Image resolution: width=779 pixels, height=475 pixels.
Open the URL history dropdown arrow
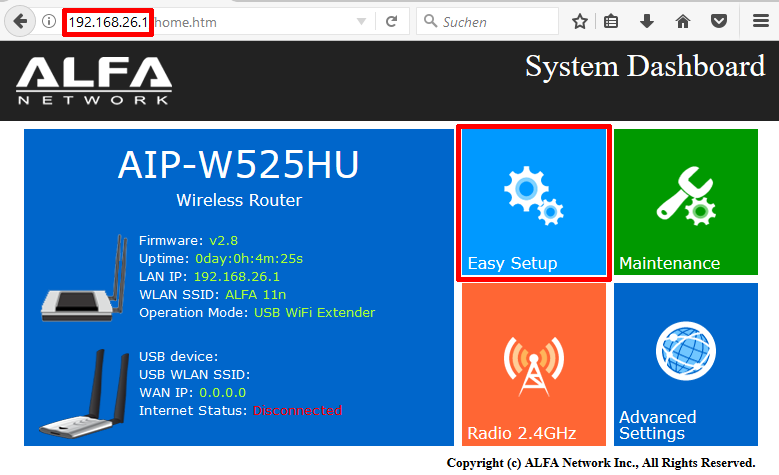click(x=362, y=22)
